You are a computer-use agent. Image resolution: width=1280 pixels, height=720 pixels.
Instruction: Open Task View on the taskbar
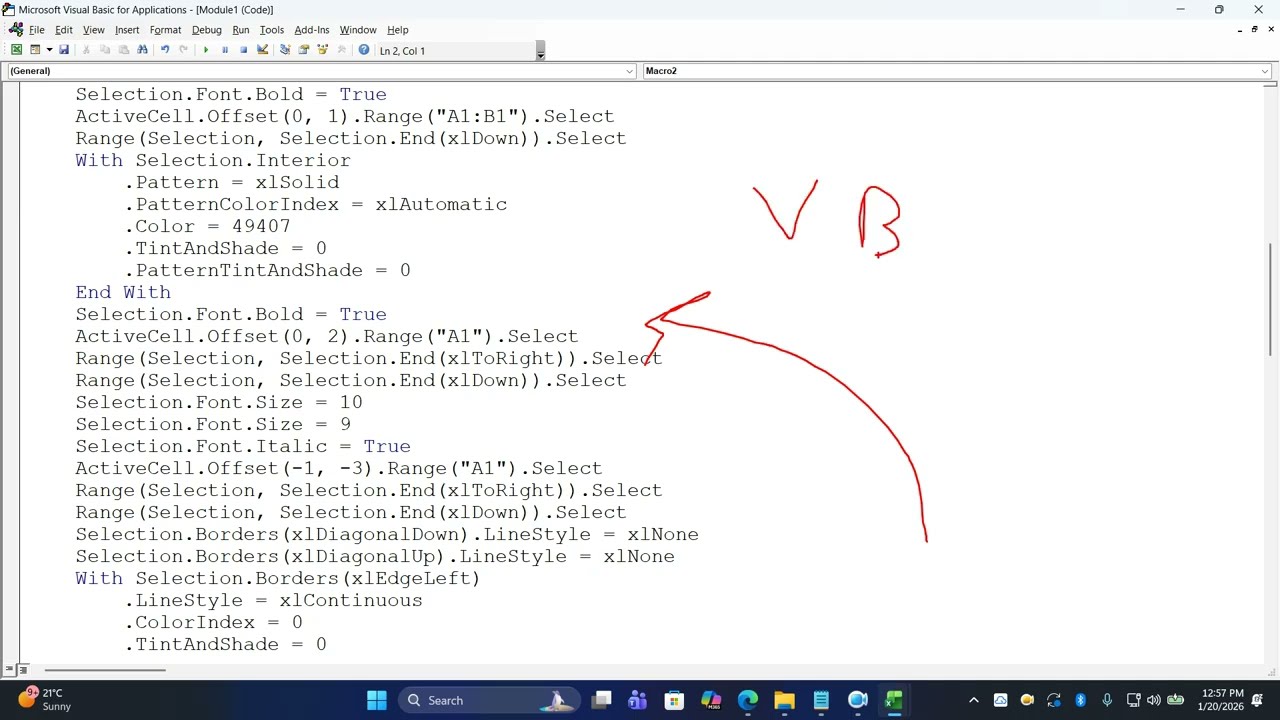tap(601, 700)
